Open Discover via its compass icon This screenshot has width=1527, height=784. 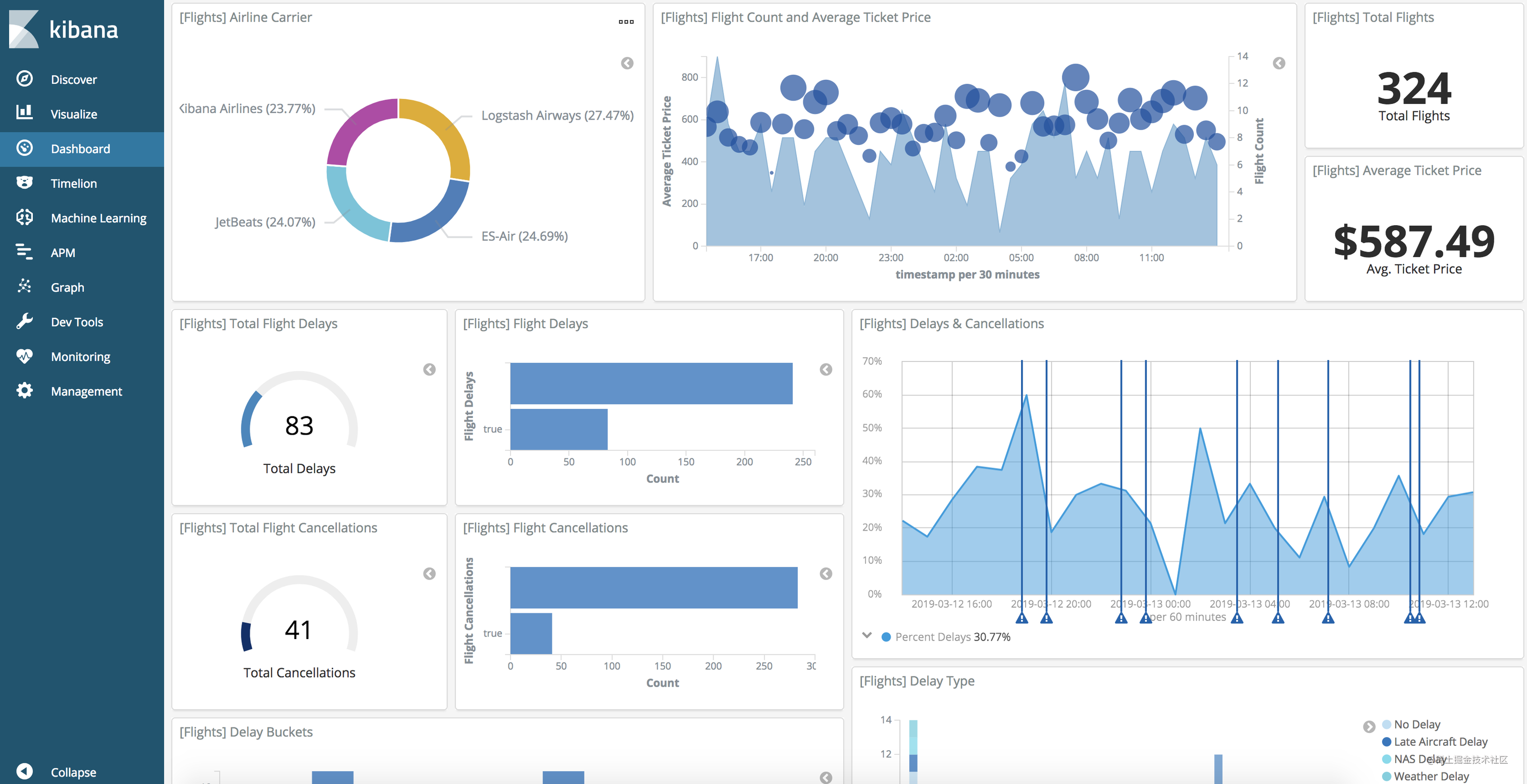(24, 79)
